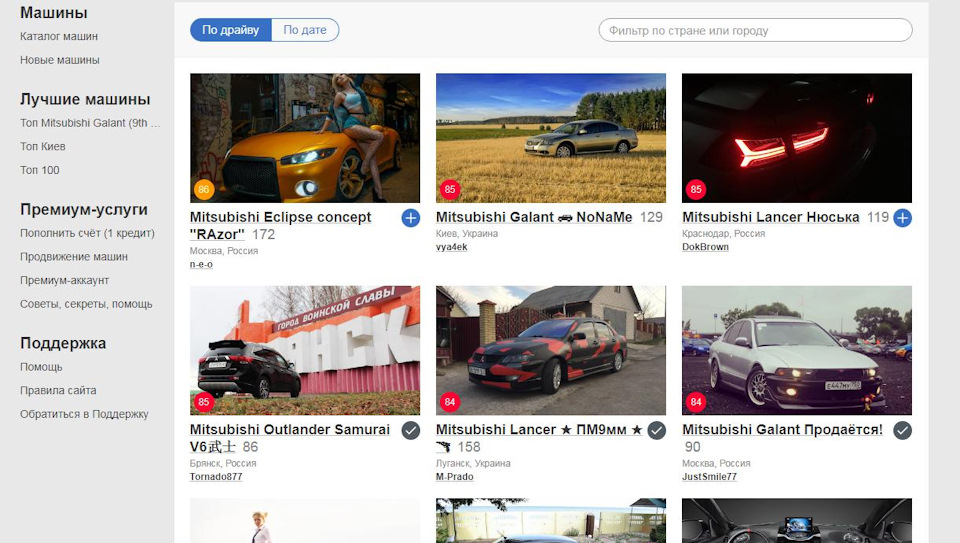The width and height of the screenshot is (960, 543).
Task: Click the 129 count beside Galant NoNaMe
Action: pos(651,217)
